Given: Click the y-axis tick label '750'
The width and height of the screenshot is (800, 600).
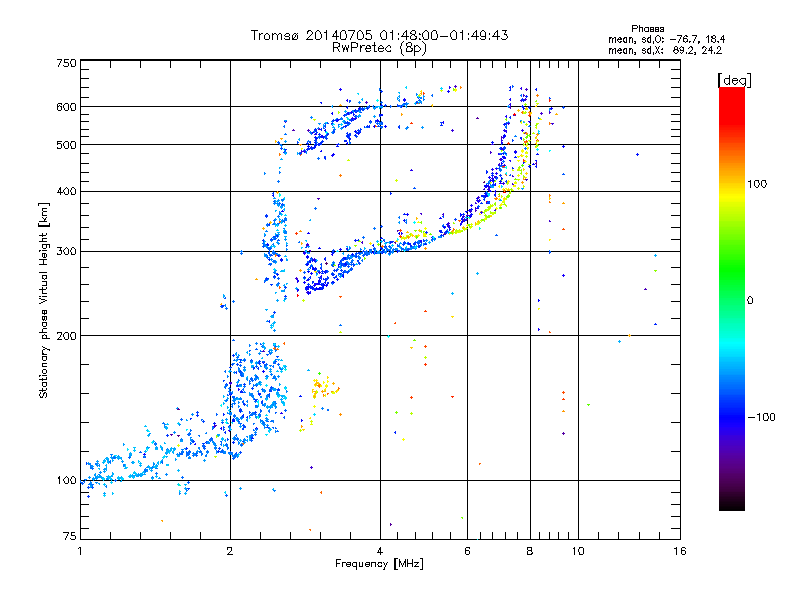Looking at the screenshot, I should [66, 63].
